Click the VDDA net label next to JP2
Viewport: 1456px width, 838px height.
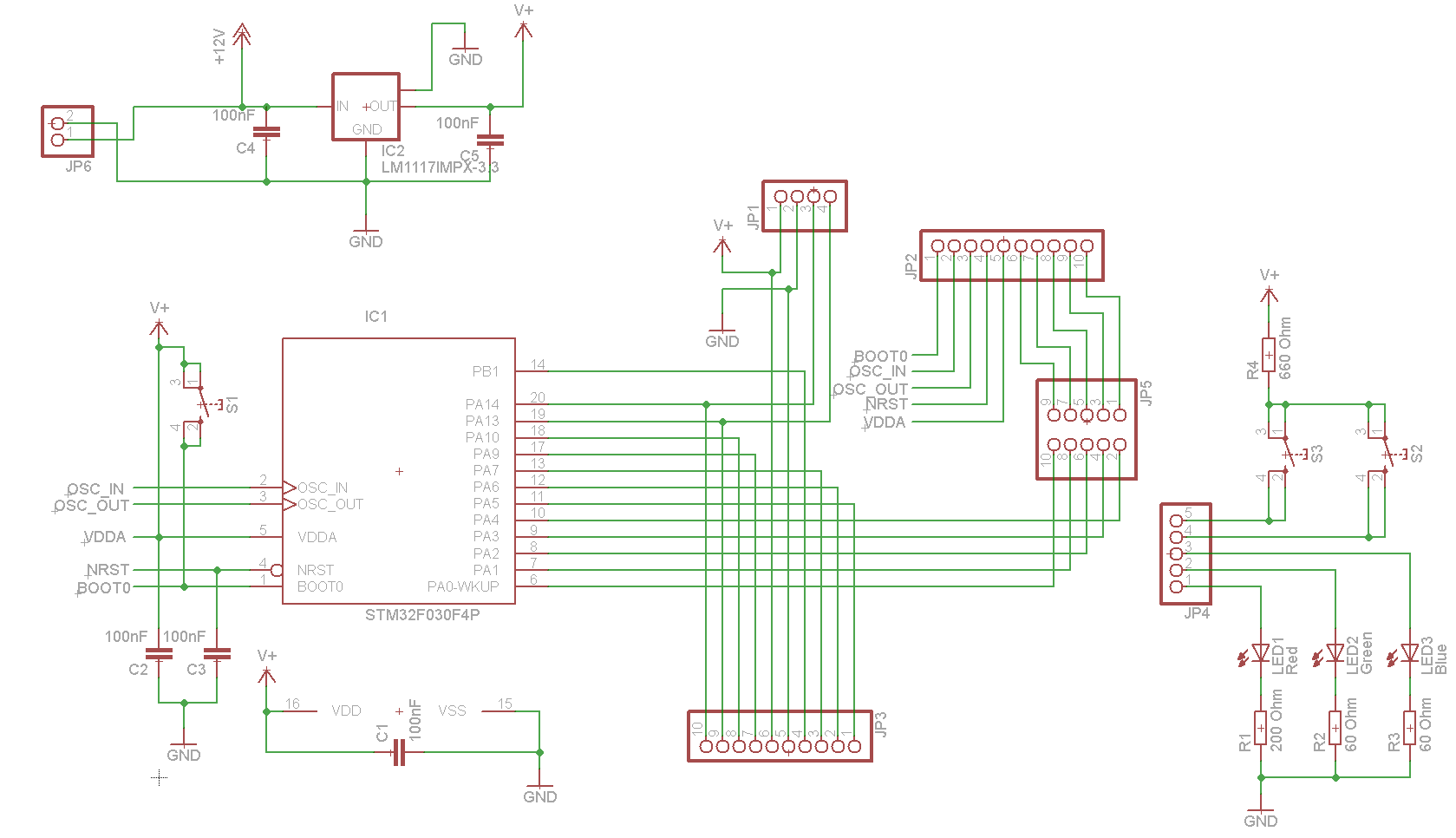coord(885,422)
